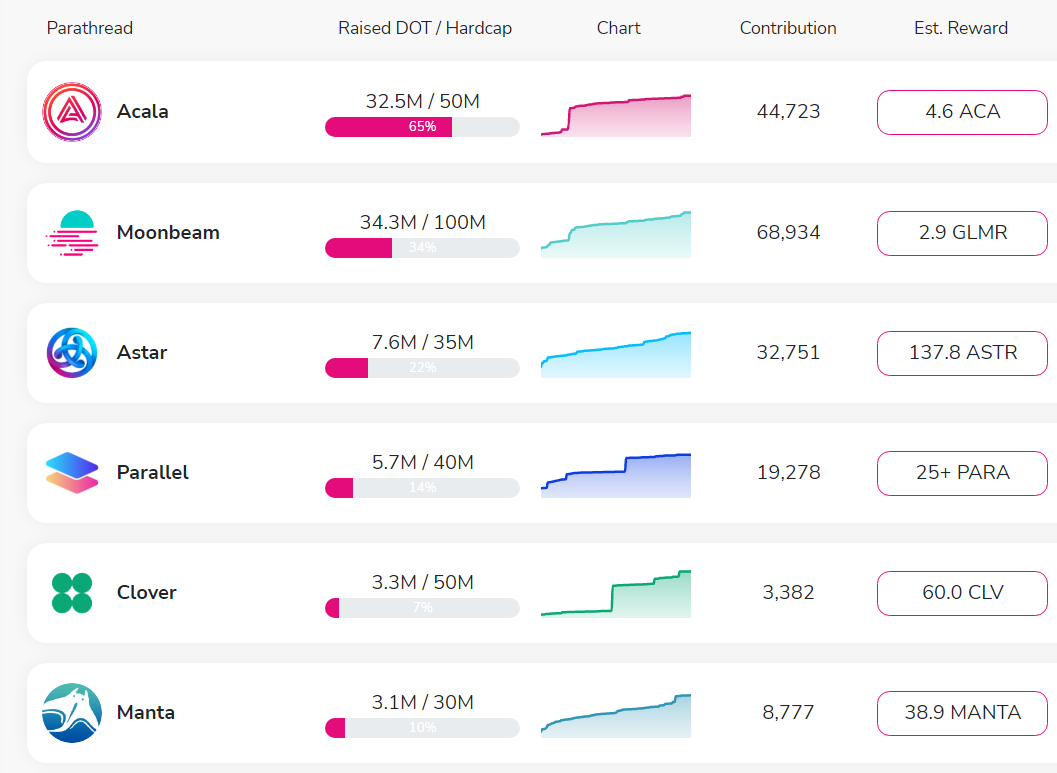
Task: Click Moonbeam's 34% progress bar
Action: [x=422, y=248]
